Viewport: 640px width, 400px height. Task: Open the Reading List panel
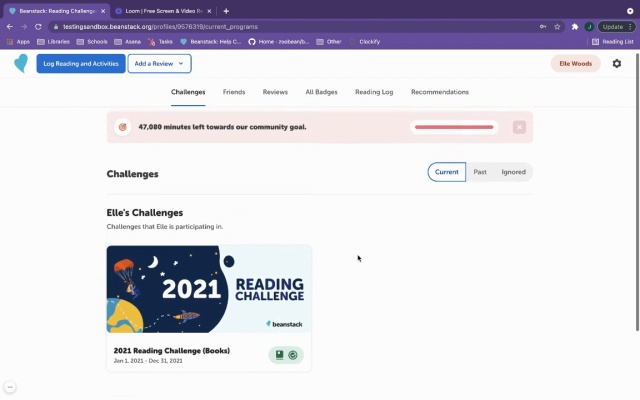pyautogui.click(x=613, y=42)
